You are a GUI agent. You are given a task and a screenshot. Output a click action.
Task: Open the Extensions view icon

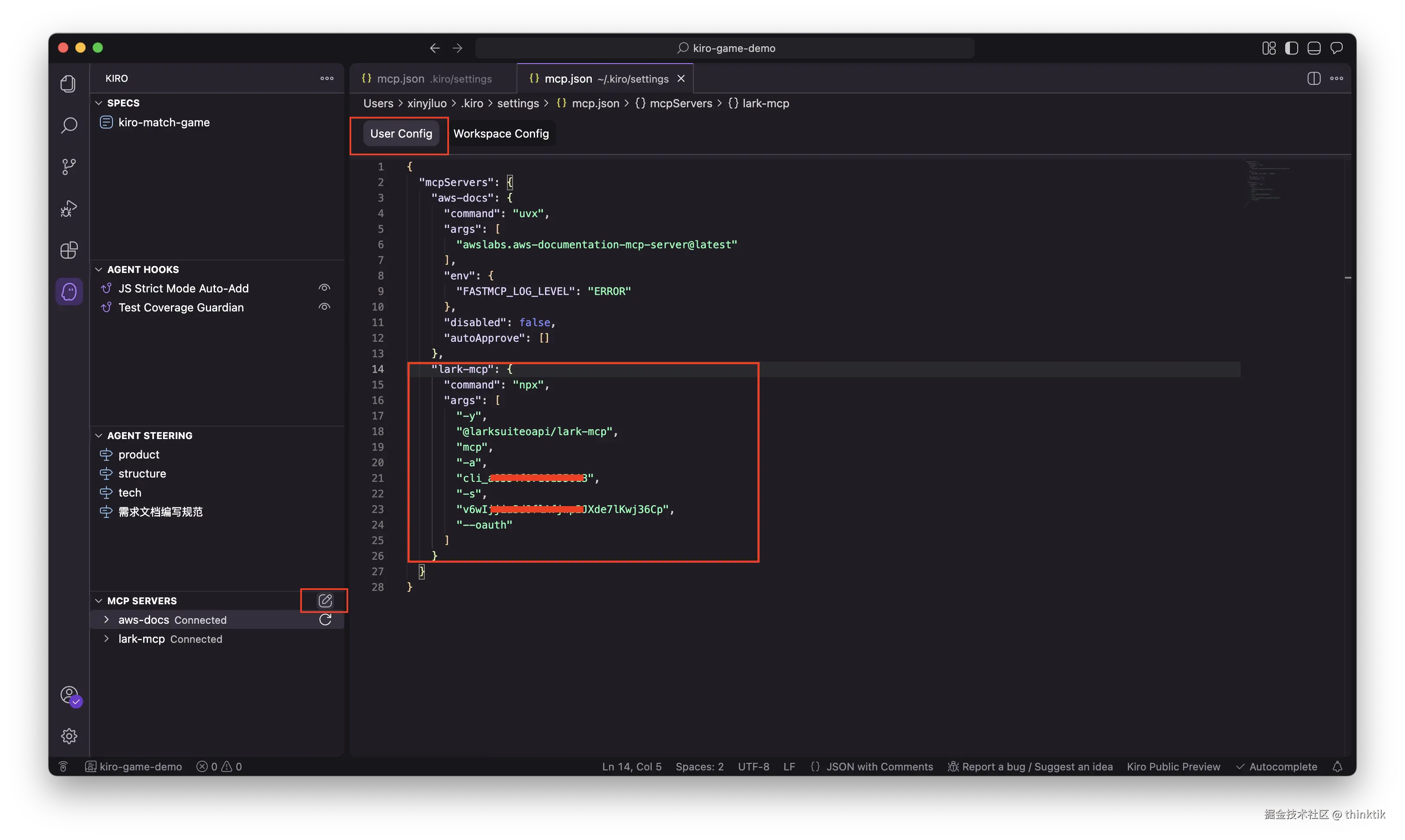69,250
